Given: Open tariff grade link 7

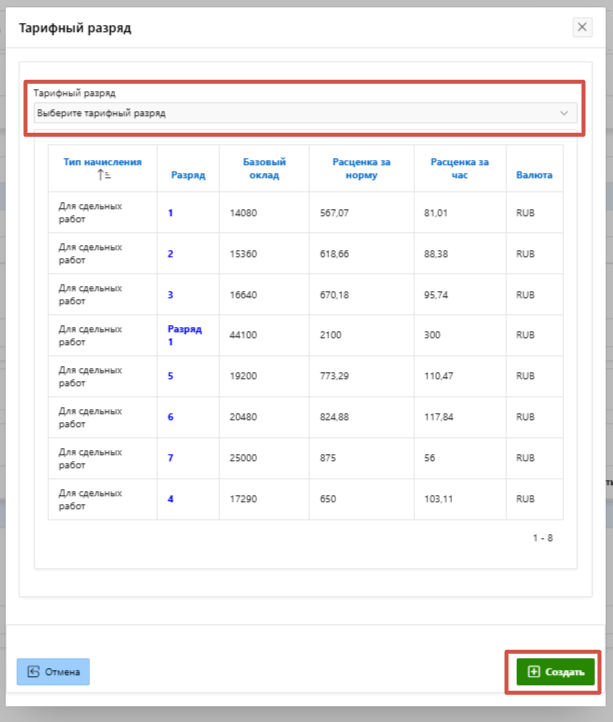Looking at the screenshot, I should [x=171, y=458].
